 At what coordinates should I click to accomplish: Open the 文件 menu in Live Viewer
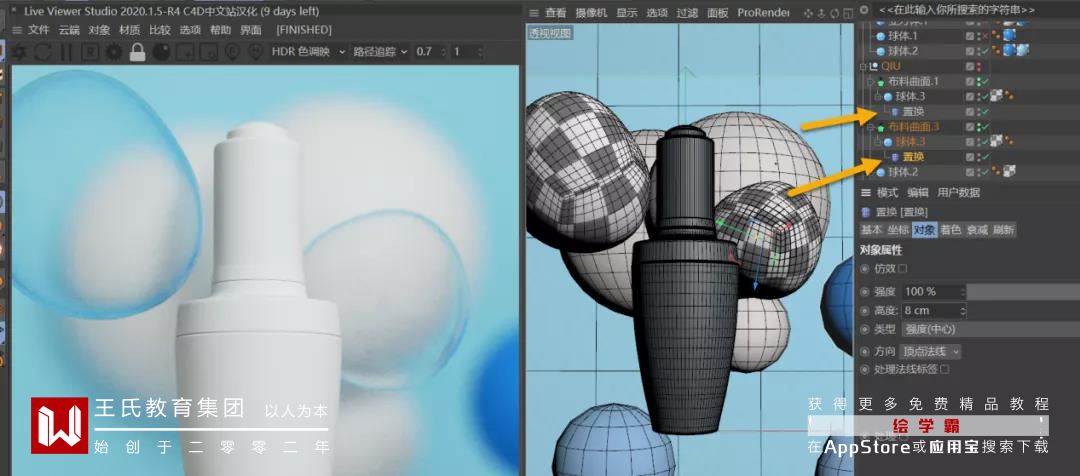point(39,30)
